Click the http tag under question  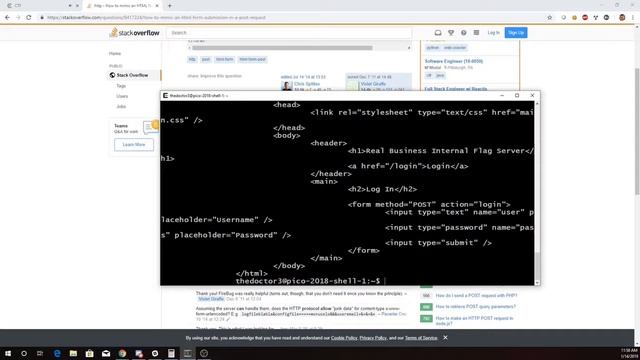tap(192, 59)
